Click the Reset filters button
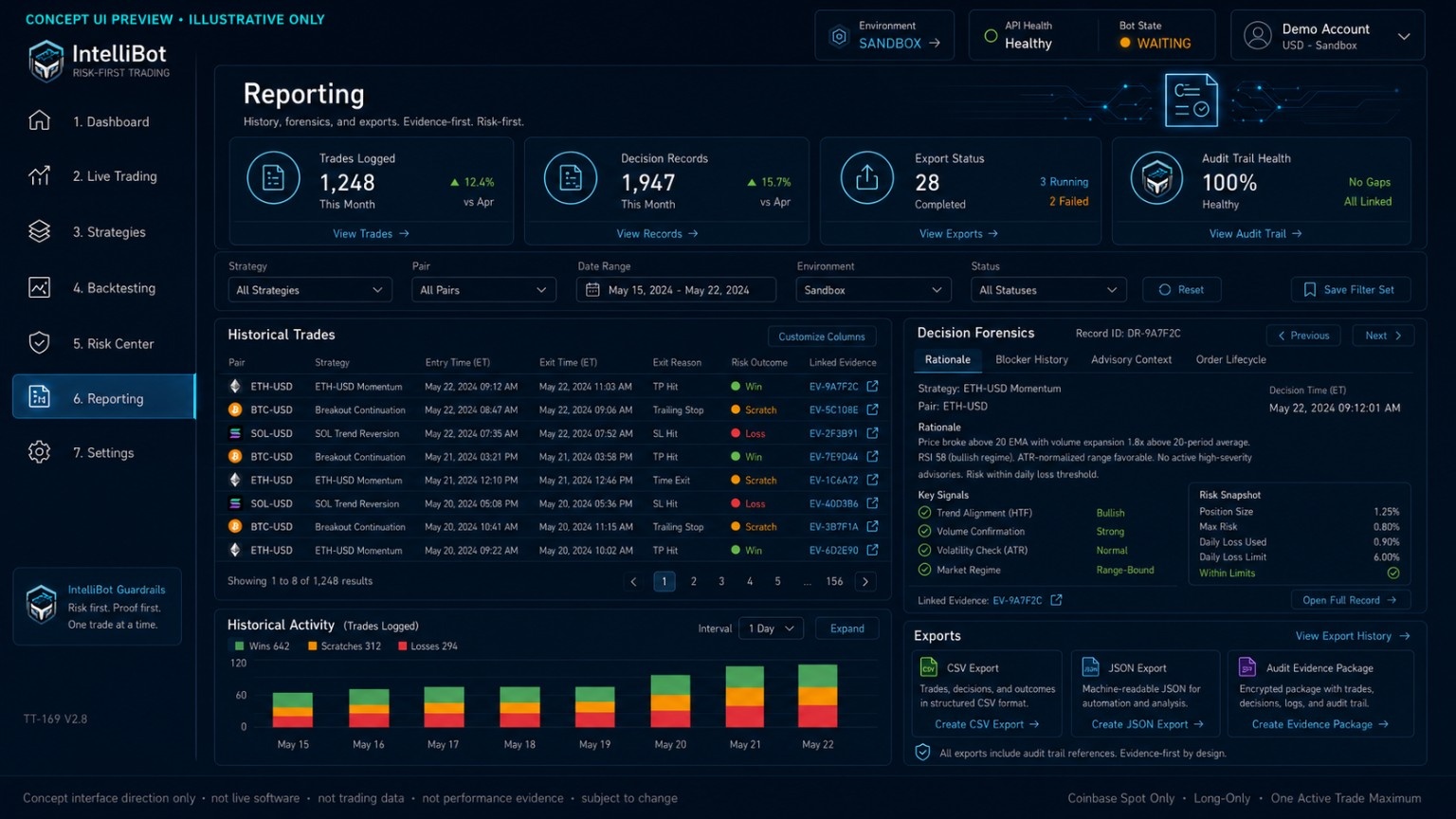This screenshot has width=1456, height=819. click(1181, 290)
